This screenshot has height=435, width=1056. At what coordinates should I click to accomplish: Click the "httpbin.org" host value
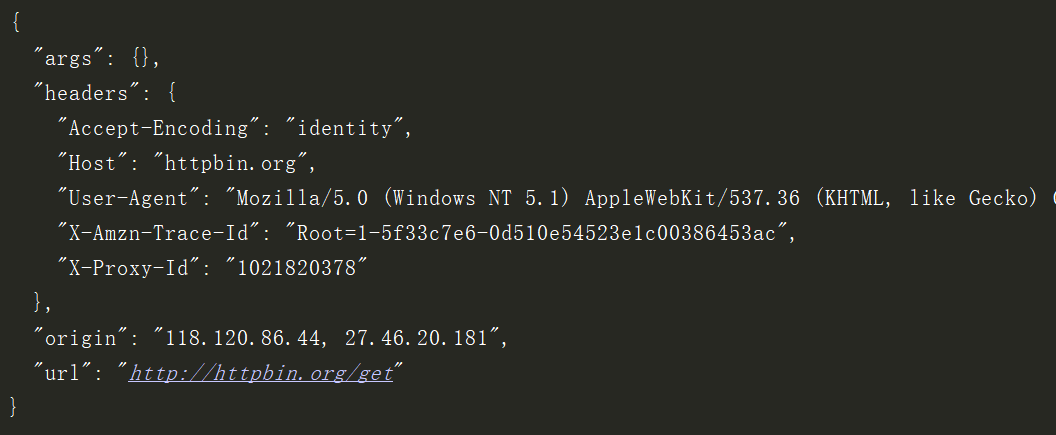pos(231,163)
